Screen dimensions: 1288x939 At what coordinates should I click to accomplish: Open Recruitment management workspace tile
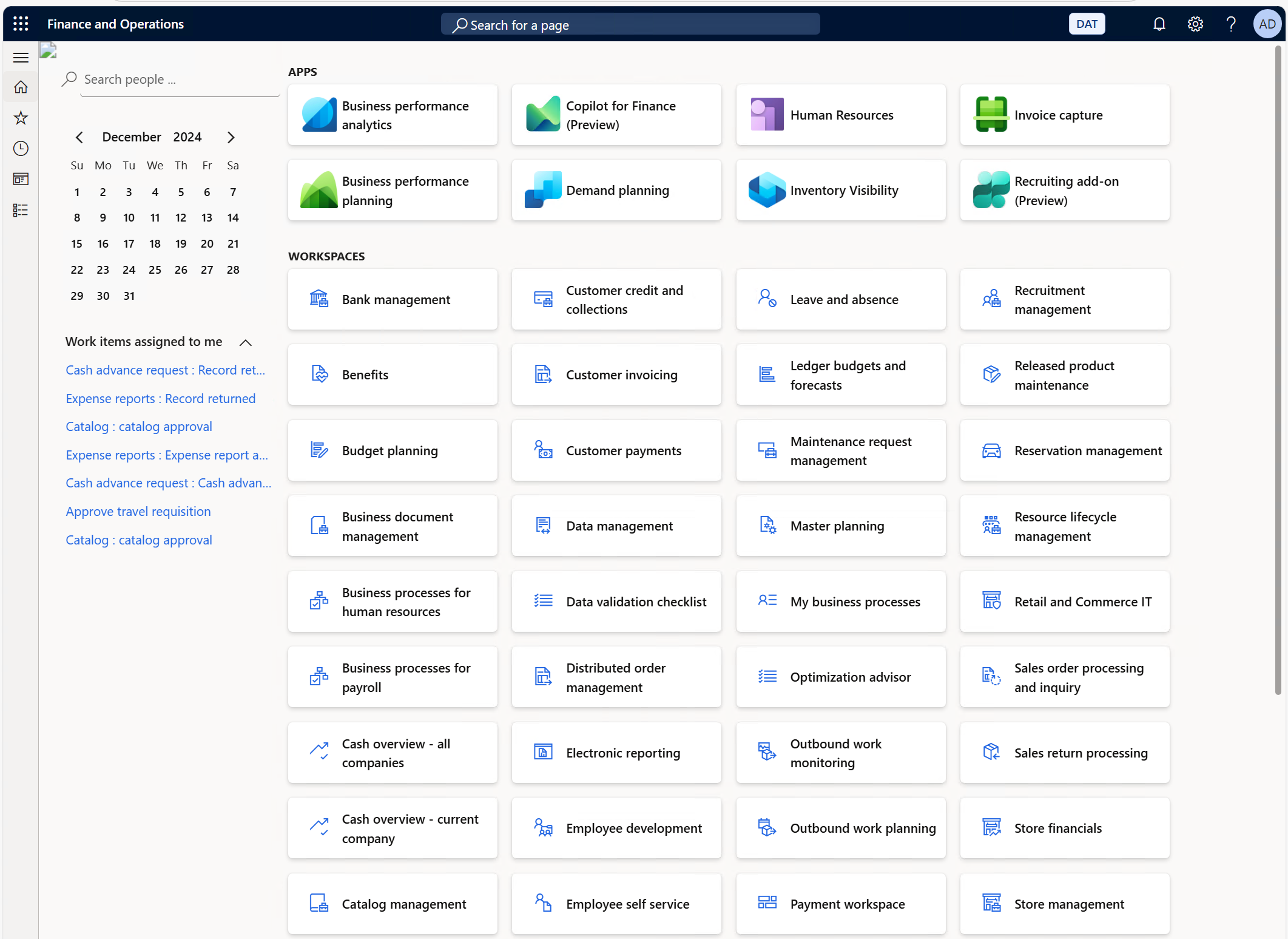[1065, 300]
